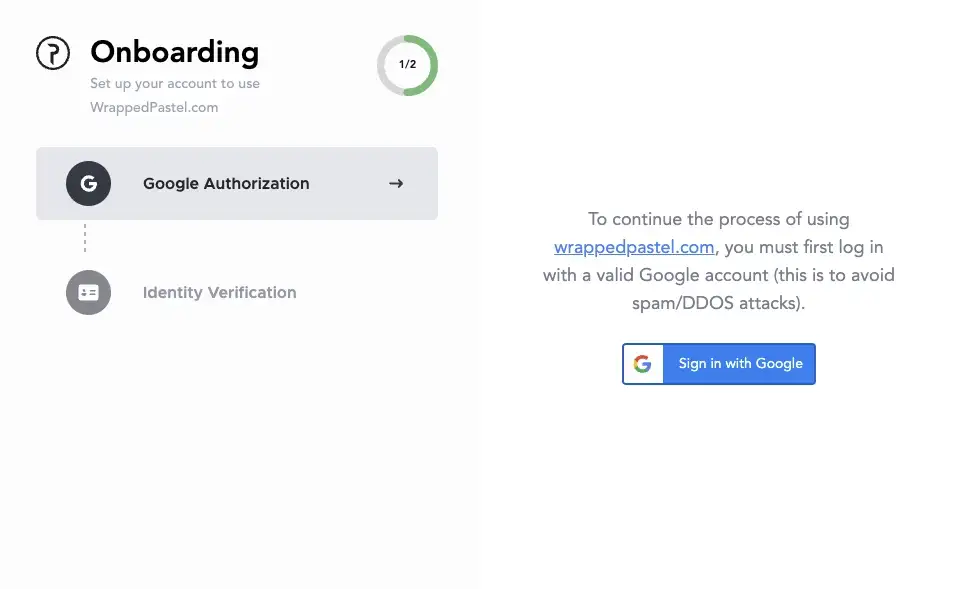The height and width of the screenshot is (589, 963).
Task: Select the Identity Verification step label
Action: click(219, 293)
